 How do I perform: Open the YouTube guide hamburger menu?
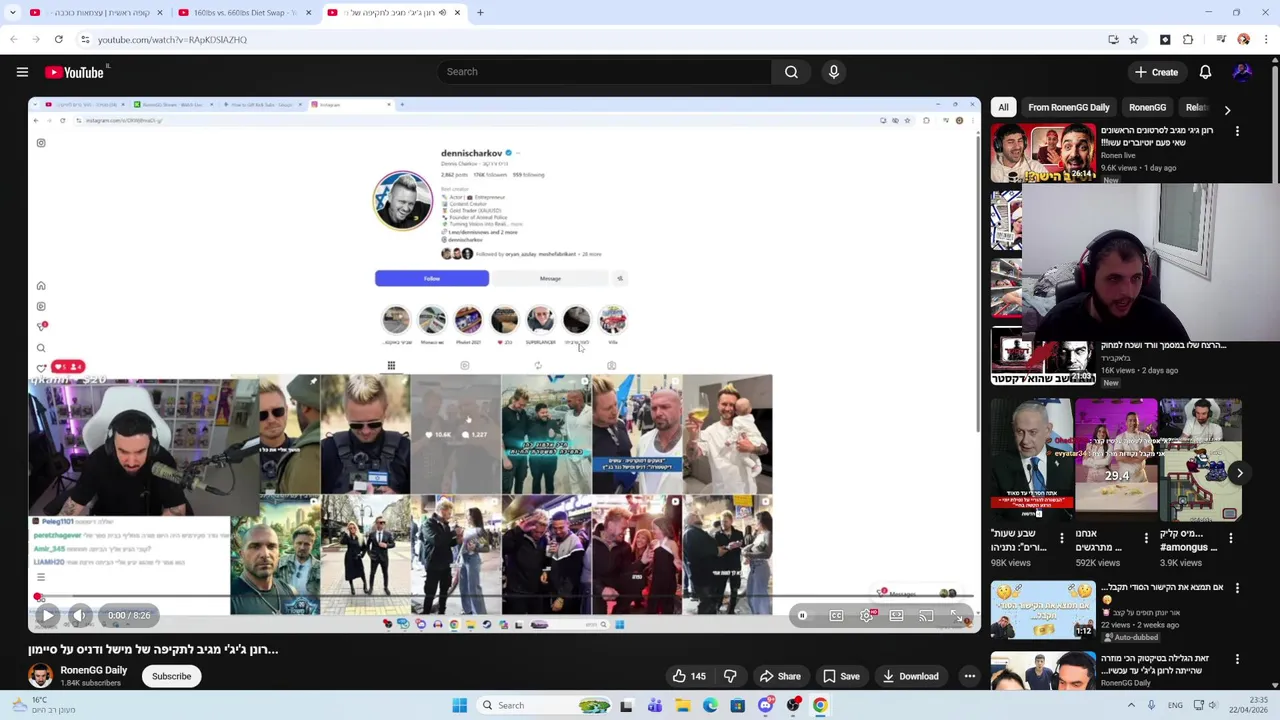22,72
